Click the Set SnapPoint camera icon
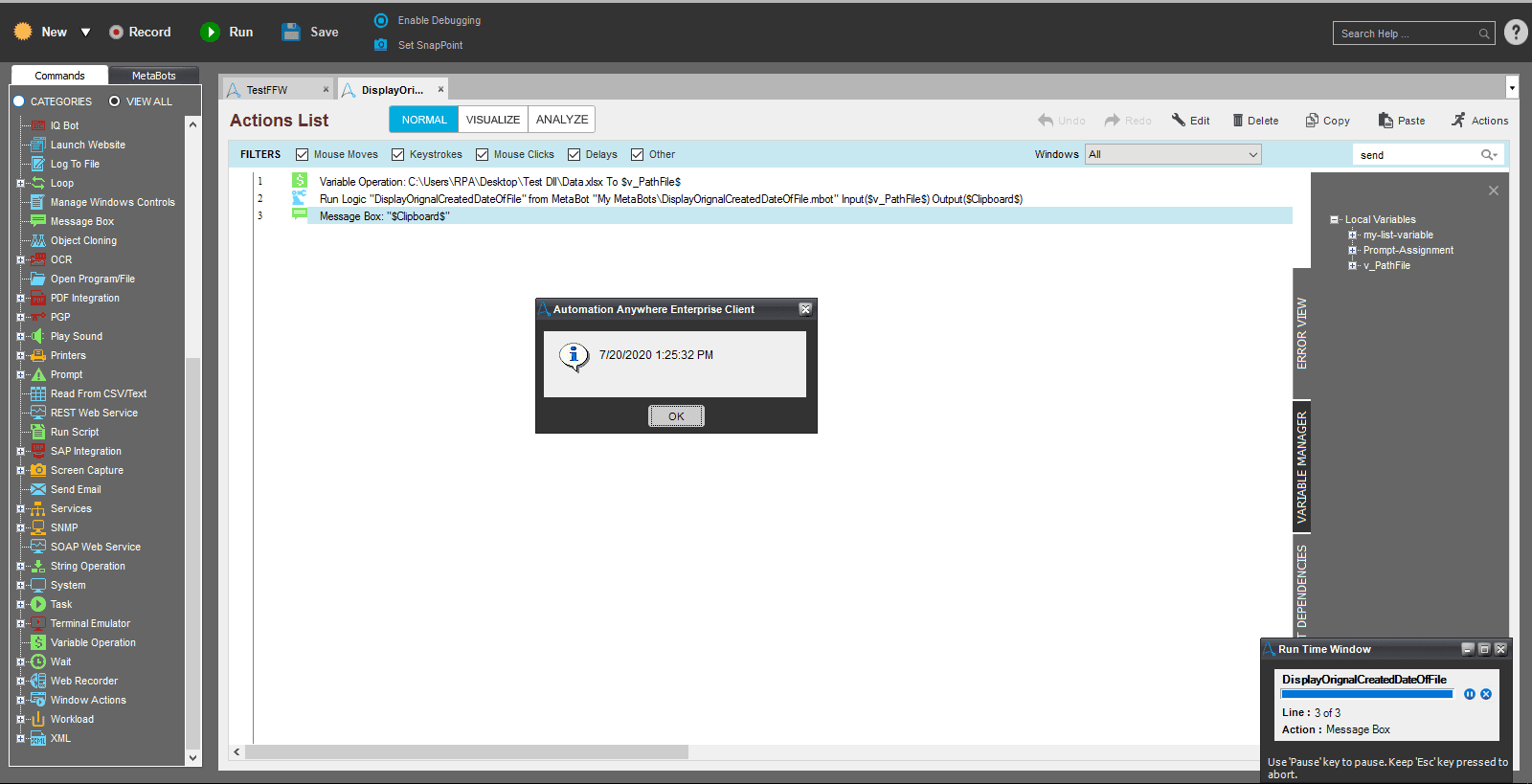Image resolution: width=1532 pixels, height=784 pixels. (x=381, y=45)
